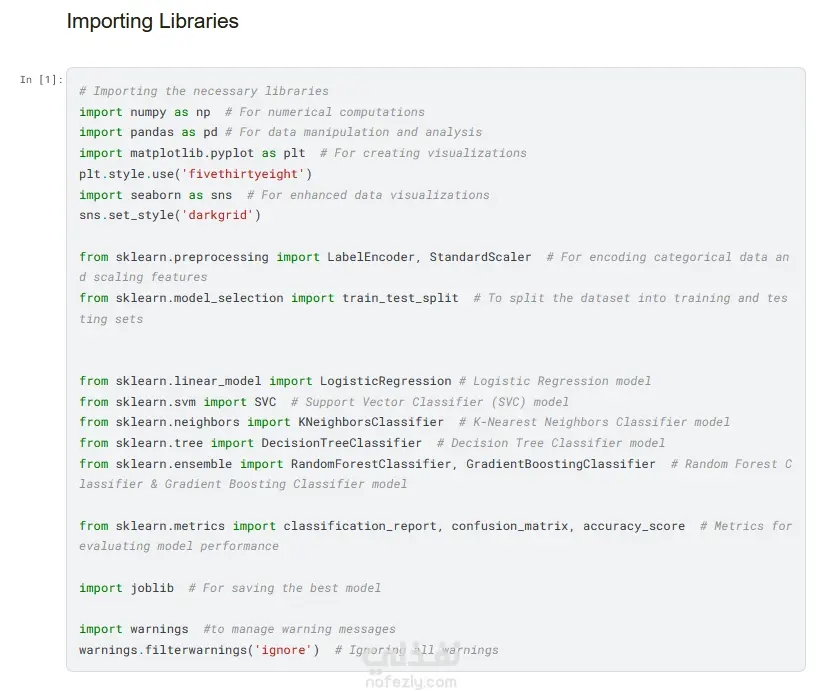This screenshot has height=691, width=821.
Task: Click the "# Importing the necessary libraries" comment
Action: point(204,91)
